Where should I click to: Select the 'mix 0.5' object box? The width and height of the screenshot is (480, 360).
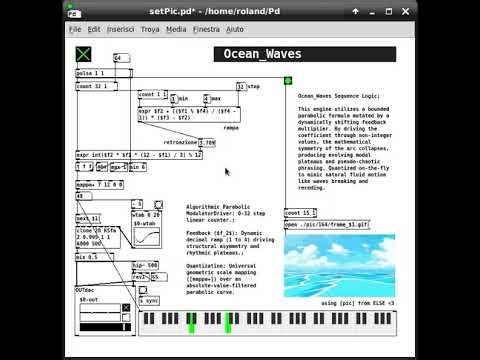point(95,257)
